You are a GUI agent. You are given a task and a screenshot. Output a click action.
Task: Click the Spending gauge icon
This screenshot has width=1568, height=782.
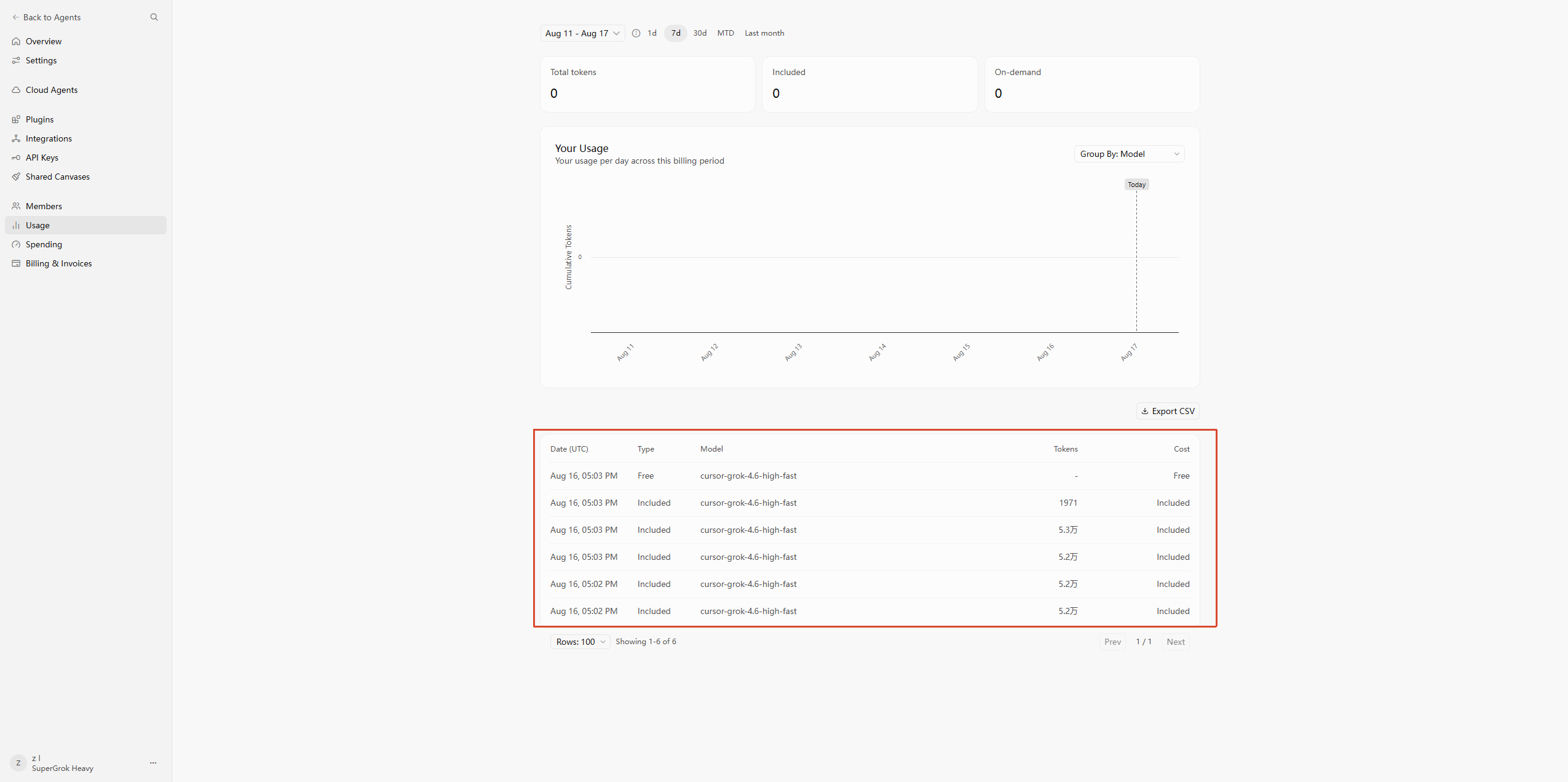click(x=16, y=244)
